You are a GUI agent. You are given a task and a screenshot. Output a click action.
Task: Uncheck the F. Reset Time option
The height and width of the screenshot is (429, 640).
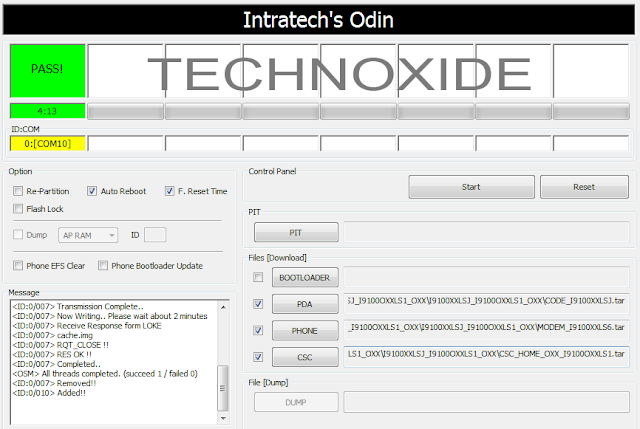point(169,191)
